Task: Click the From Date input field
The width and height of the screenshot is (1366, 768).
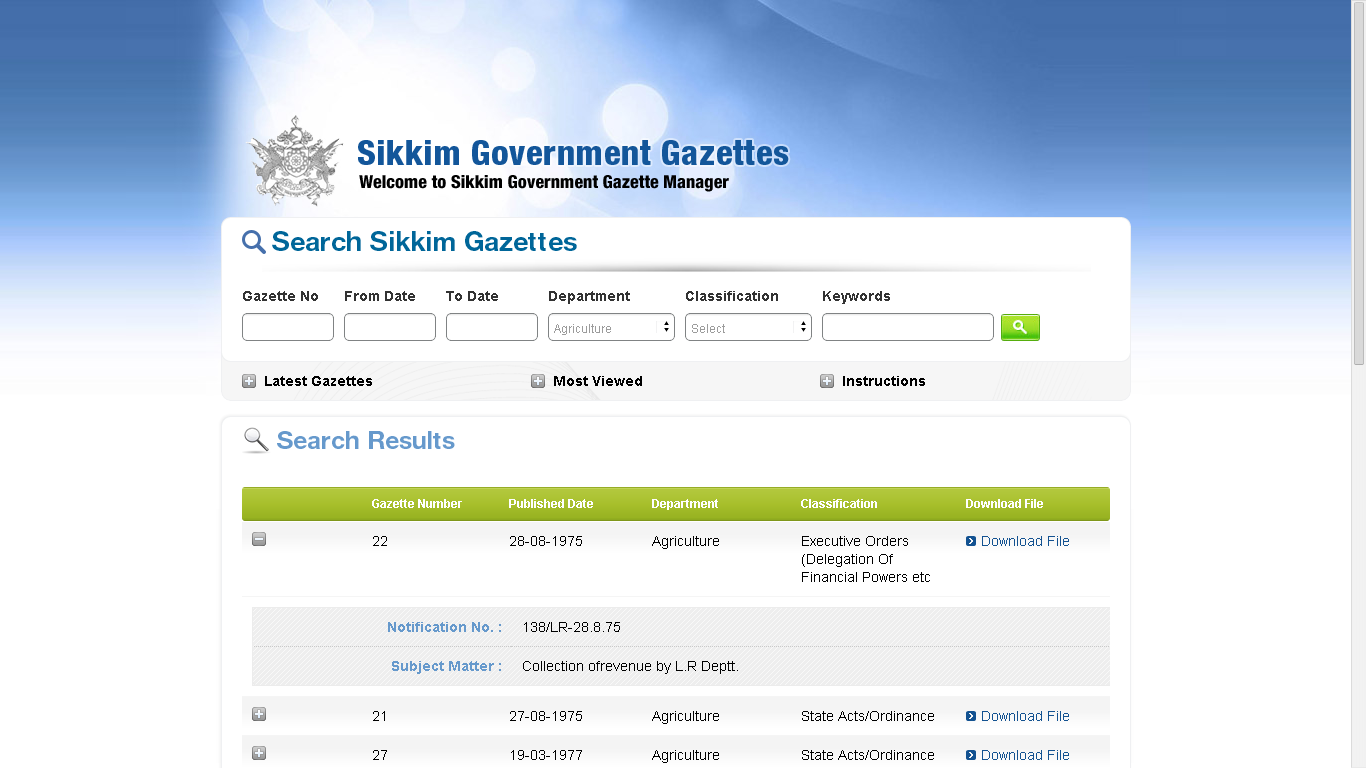Action: click(390, 327)
